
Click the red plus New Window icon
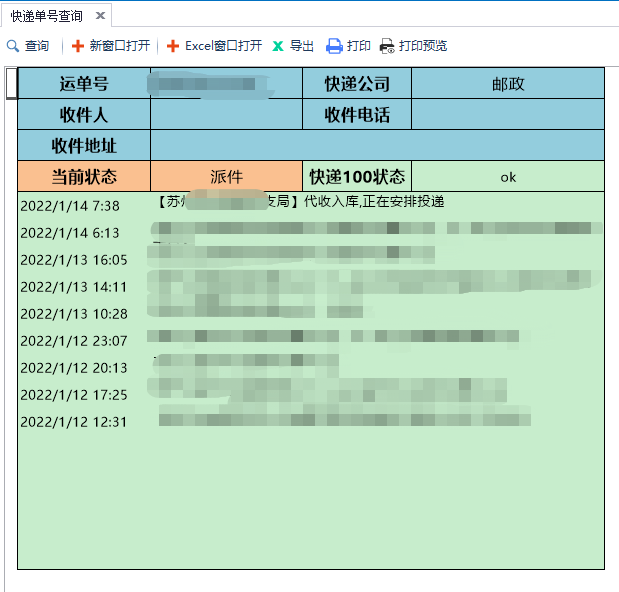pyautogui.click(x=78, y=46)
